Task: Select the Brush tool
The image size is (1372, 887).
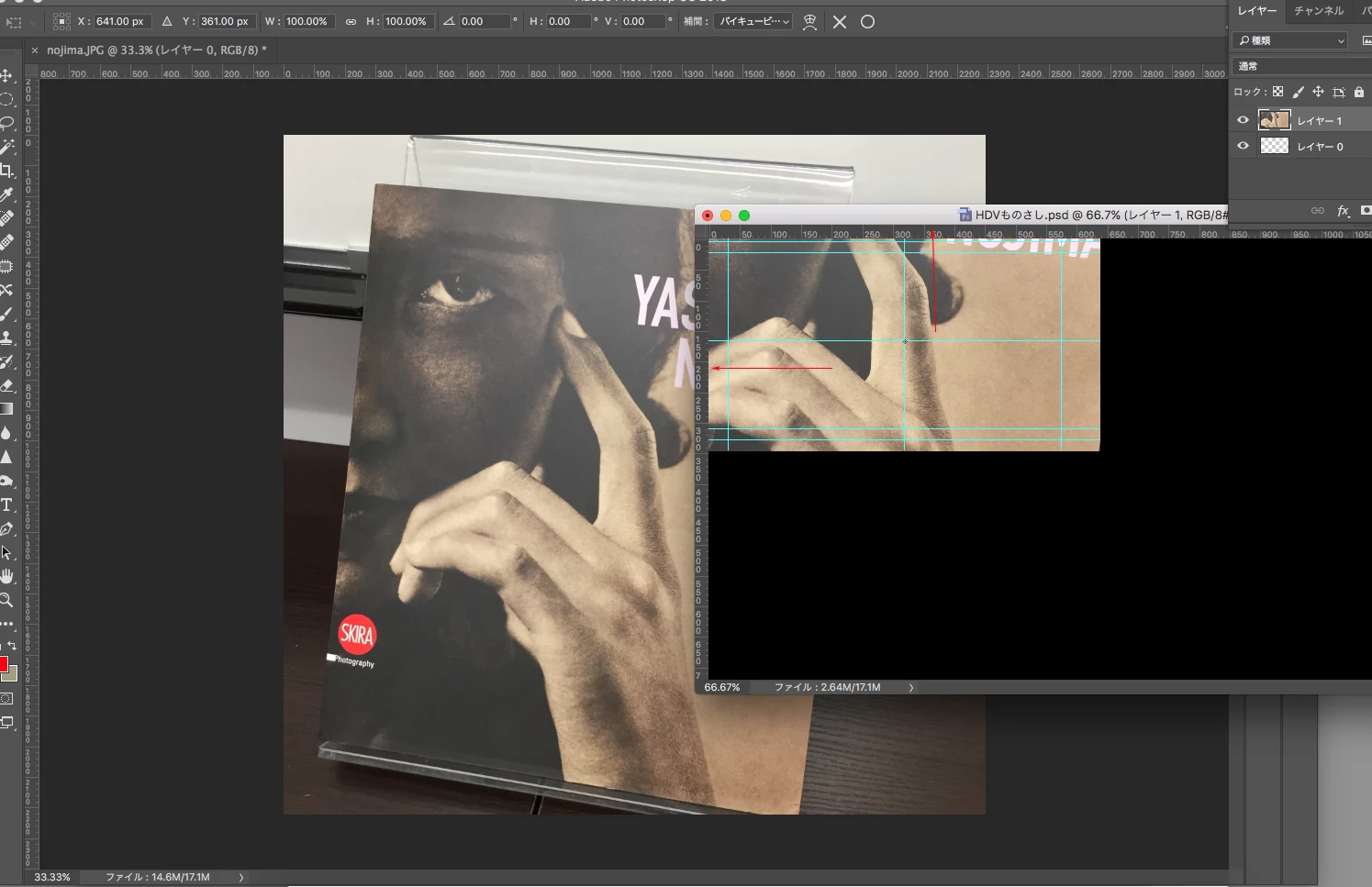Action: pos(6,314)
